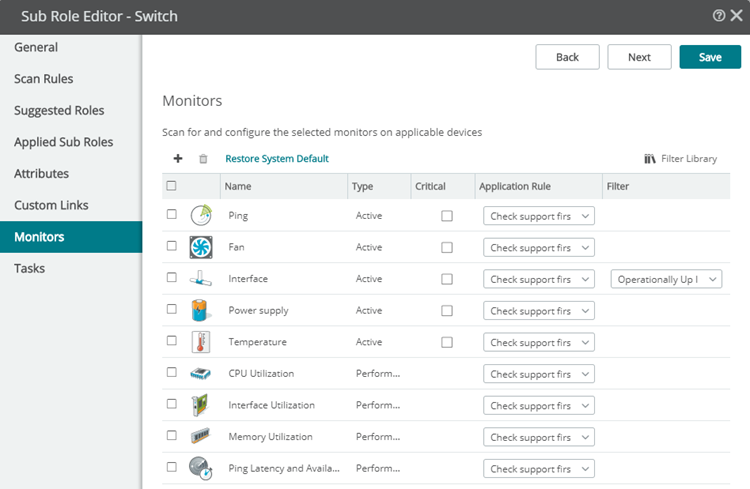Open Ping Latency Application Rule dropdown

click(x=539, y=468)
